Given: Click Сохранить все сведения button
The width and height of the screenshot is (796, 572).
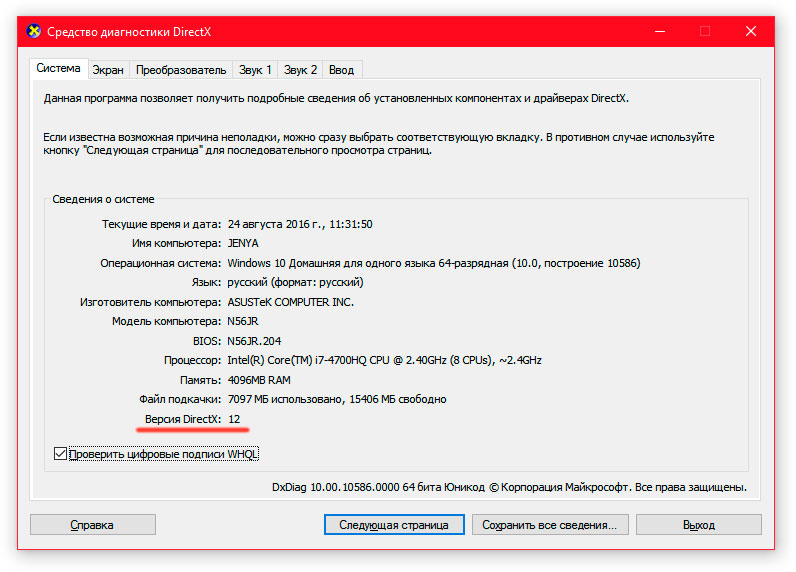Looking at the screenshot, I should pos(550,524).
